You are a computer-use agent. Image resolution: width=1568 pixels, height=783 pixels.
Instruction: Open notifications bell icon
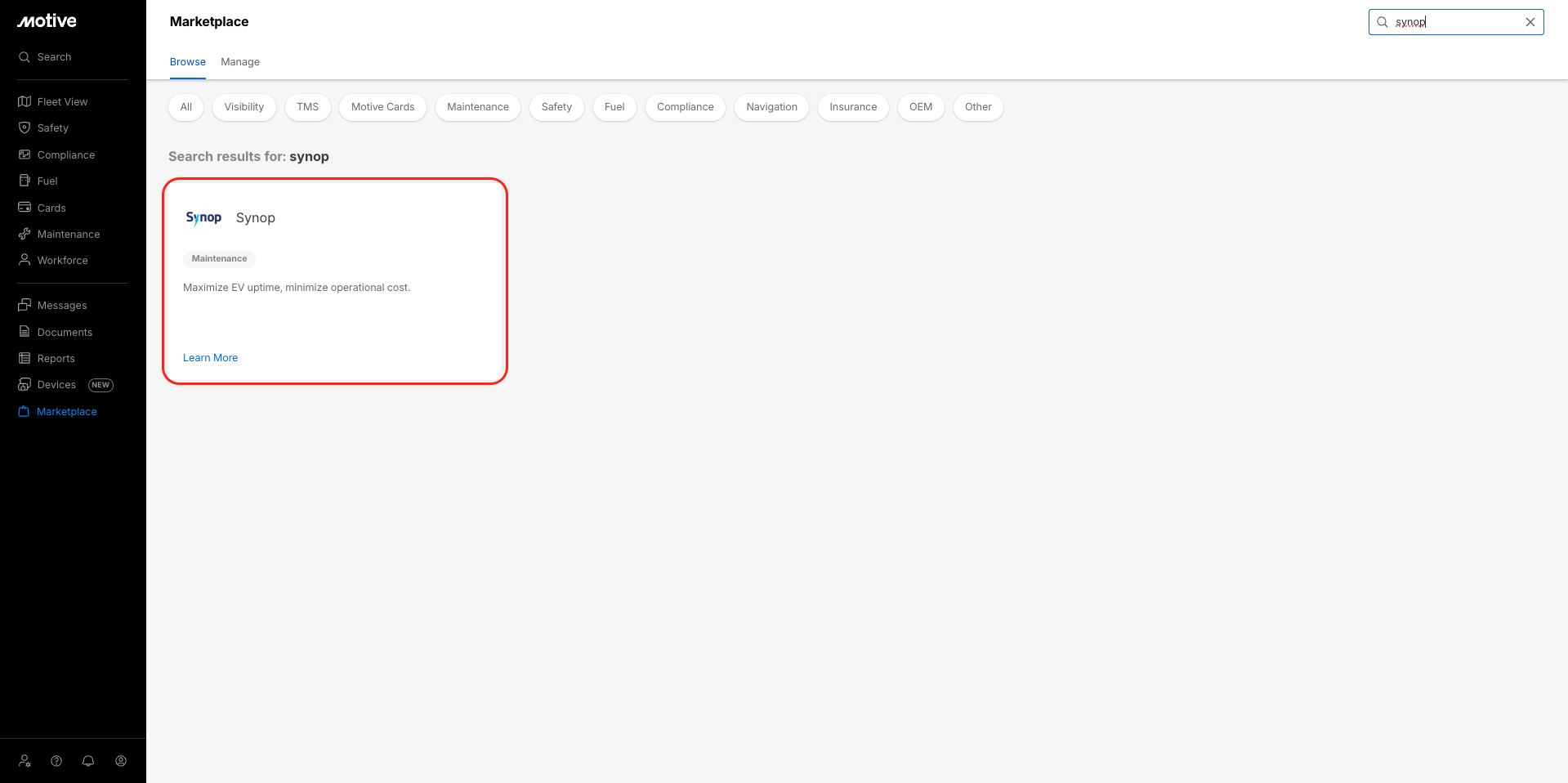(88, 761)
